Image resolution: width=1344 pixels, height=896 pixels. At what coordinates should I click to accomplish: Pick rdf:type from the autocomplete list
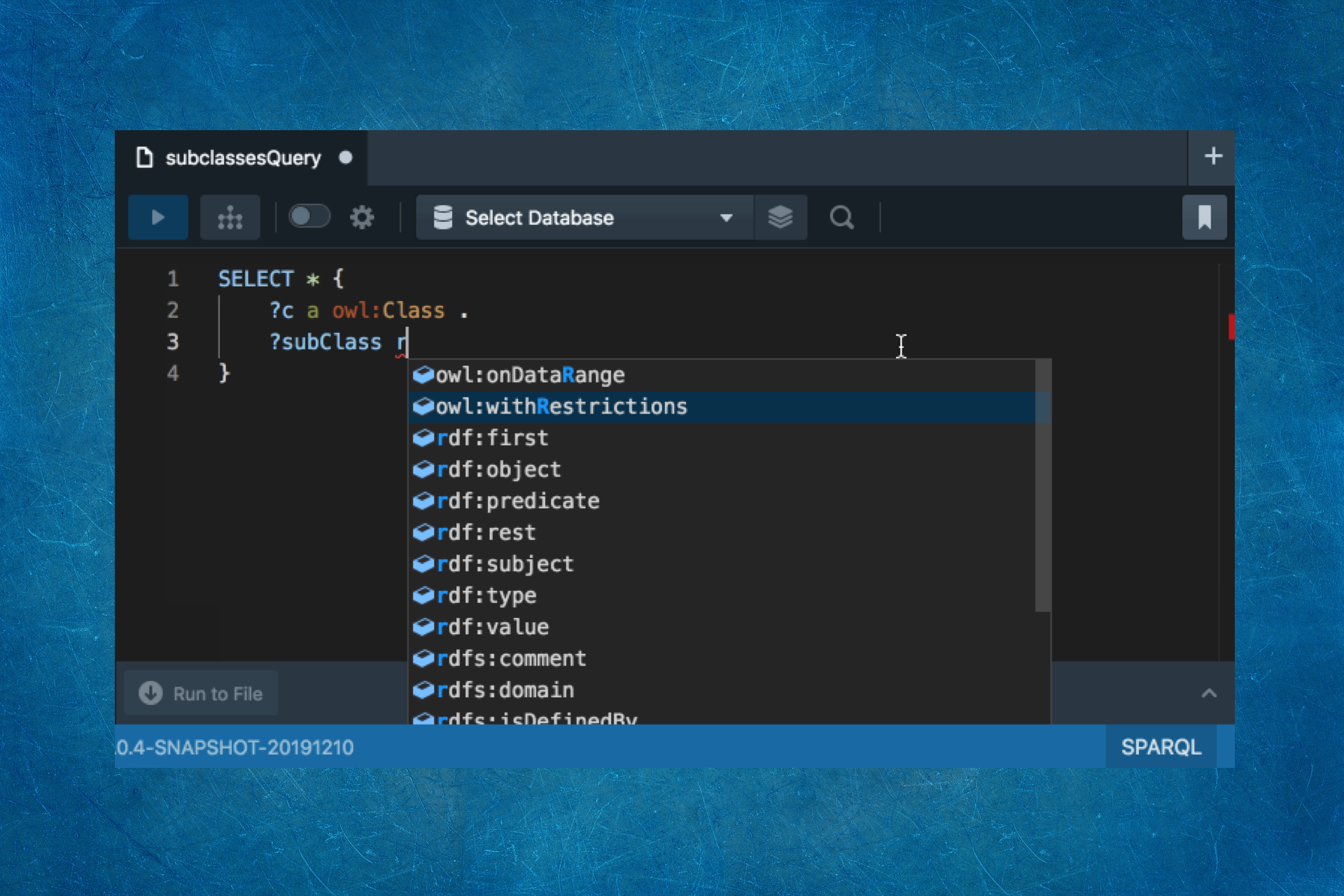pos(486,596)
